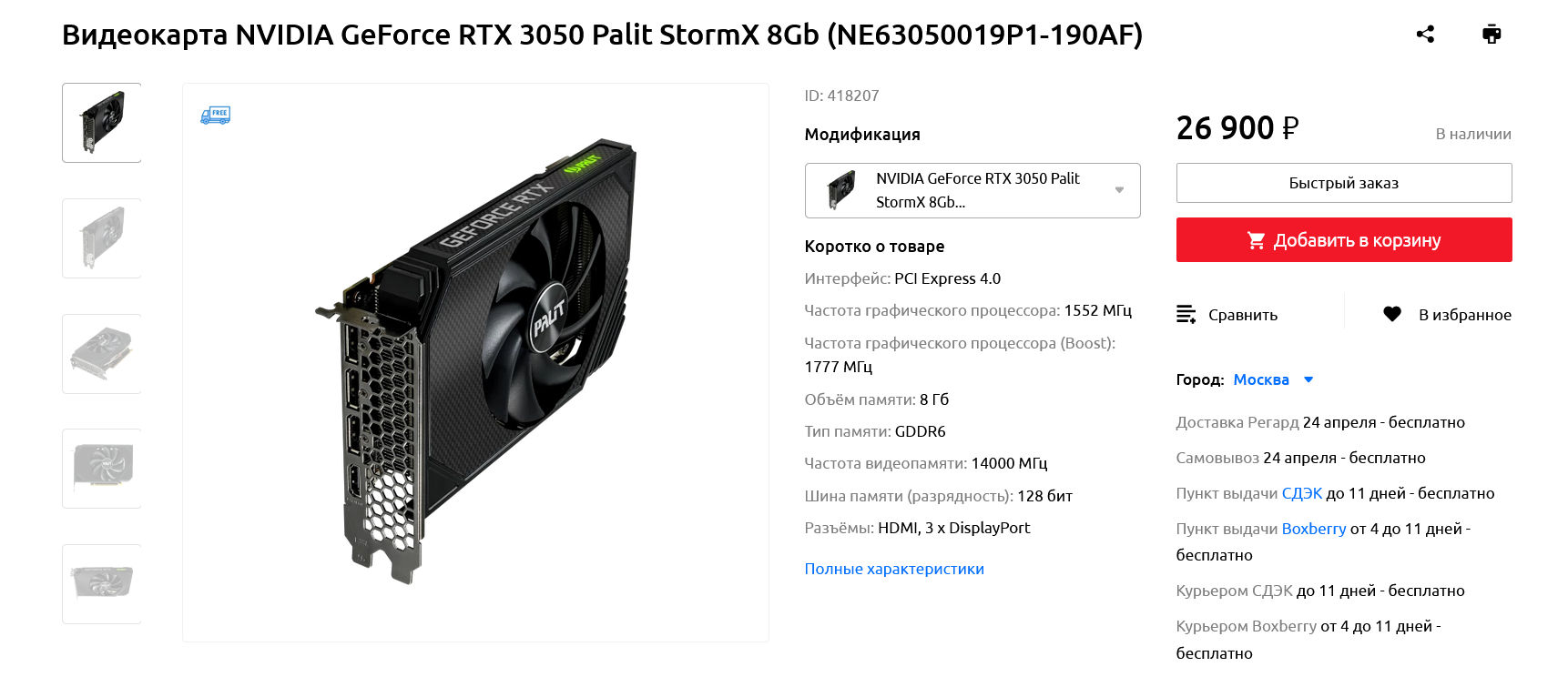Select the third angled card thumbnail
The image size is (1568, 687).
102,354
